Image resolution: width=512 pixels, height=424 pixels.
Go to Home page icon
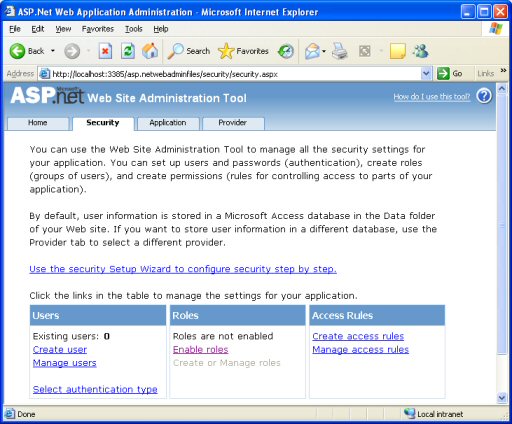(150, 51)
